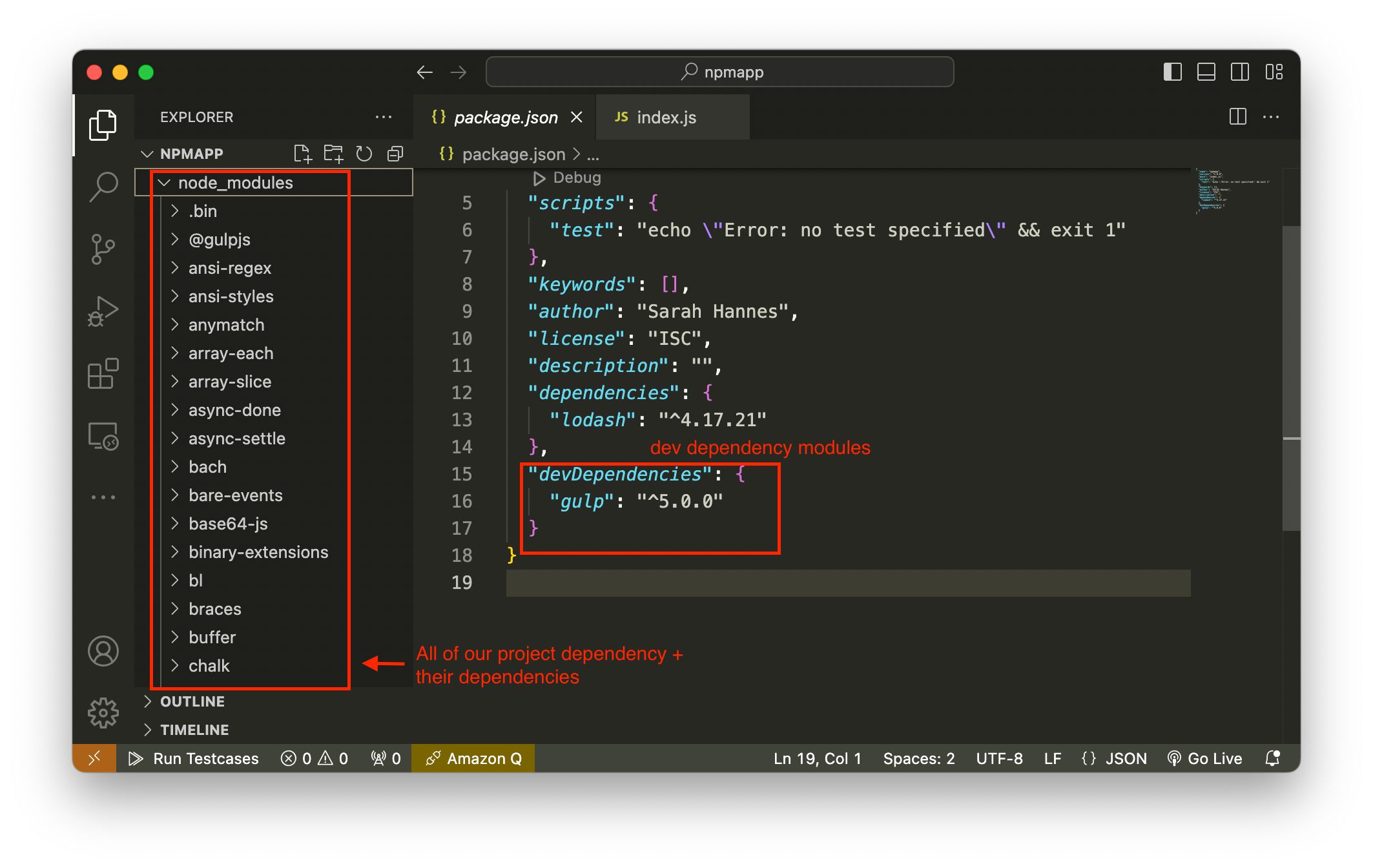Viewport: 1373px width, 868px height.
Task: Select the async-done folder row
Action: pos(274,410)
